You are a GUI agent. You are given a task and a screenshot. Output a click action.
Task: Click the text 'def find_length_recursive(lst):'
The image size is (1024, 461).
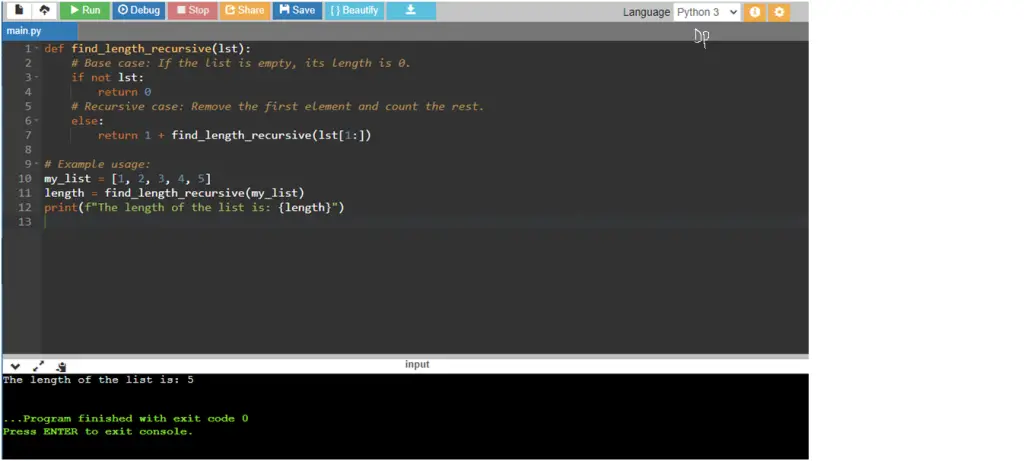[148, 49]
